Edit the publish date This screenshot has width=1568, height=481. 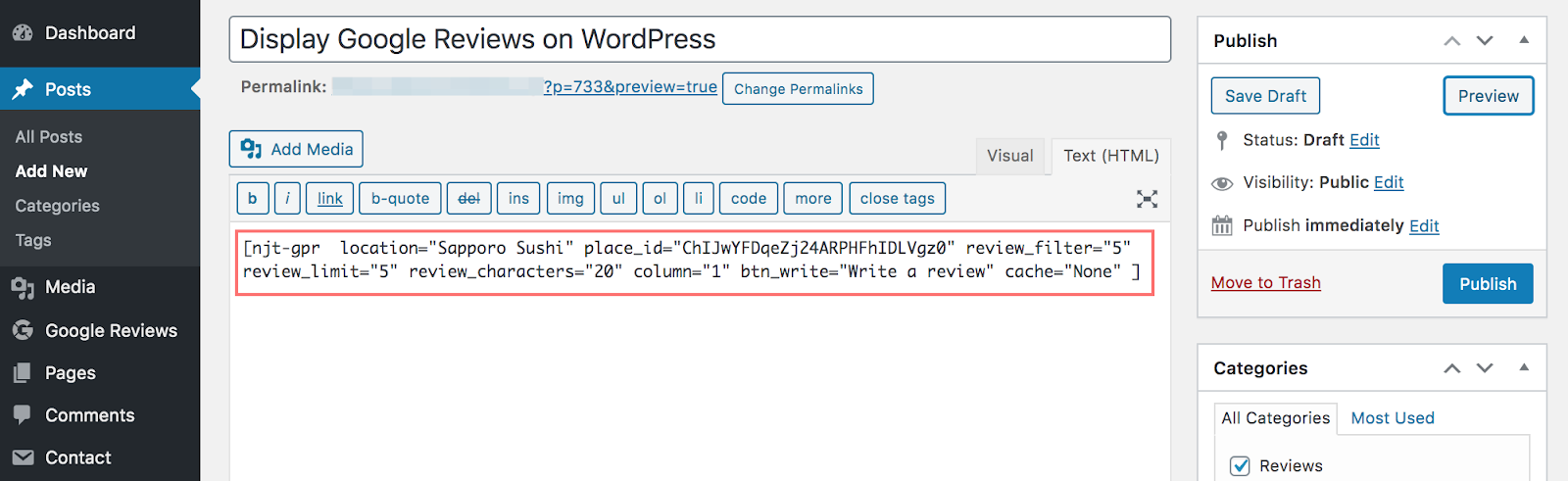1424,226
